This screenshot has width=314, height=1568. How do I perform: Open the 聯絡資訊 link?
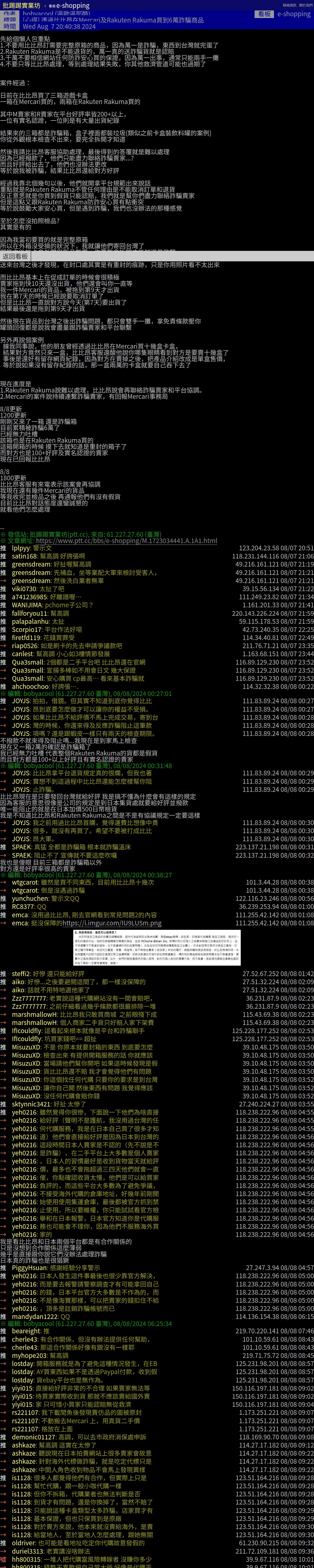tap(290, 5)
